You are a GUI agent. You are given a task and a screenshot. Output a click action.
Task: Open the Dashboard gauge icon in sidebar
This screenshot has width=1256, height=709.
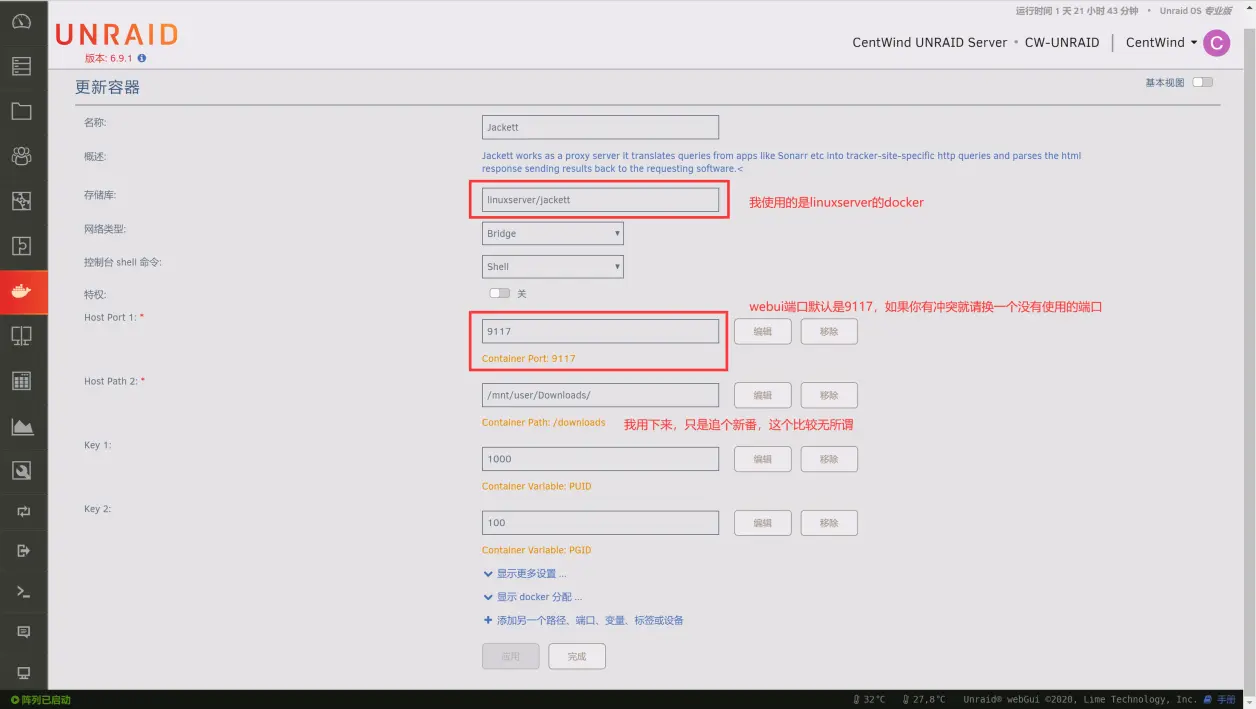pos(22,22)
